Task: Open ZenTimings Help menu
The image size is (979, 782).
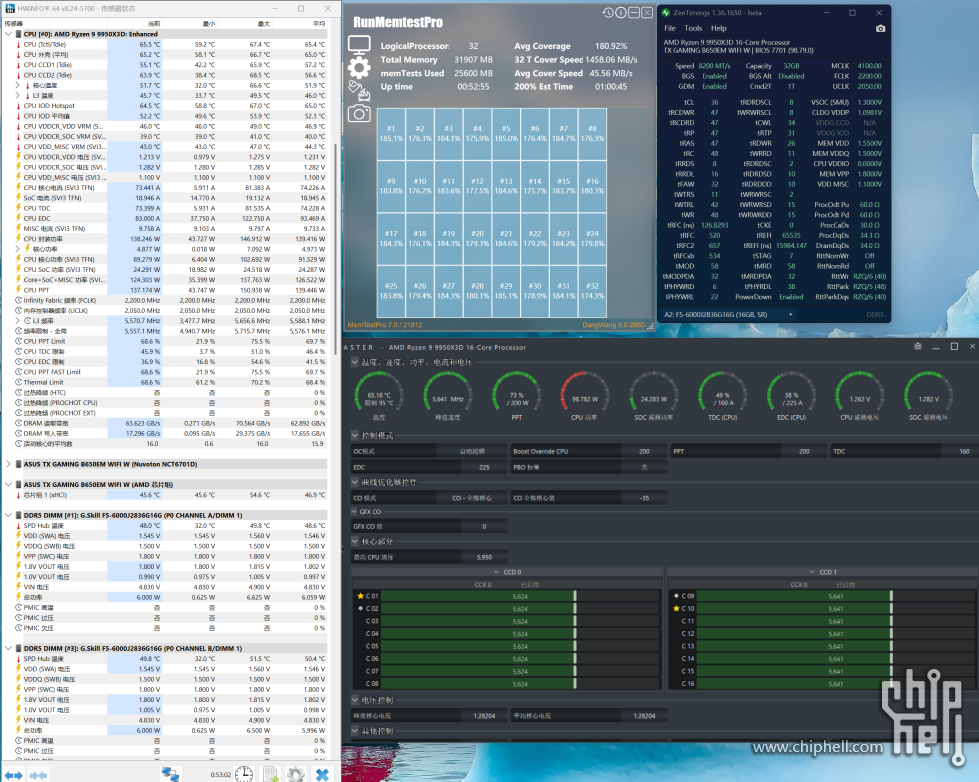Action: tap(719, 28)
